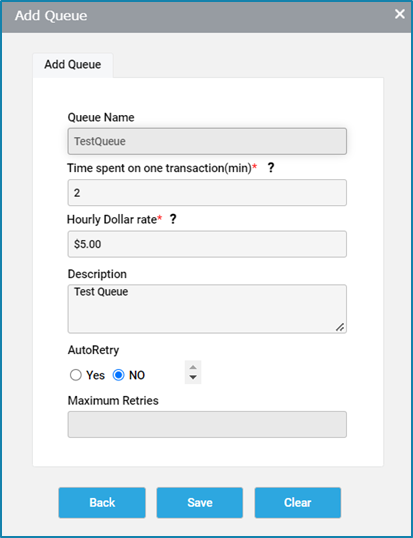Click the spinner up arrow beside AutoRetry
Image resolution: width=413 pixels, height=538 pixels.
(193, 367)
